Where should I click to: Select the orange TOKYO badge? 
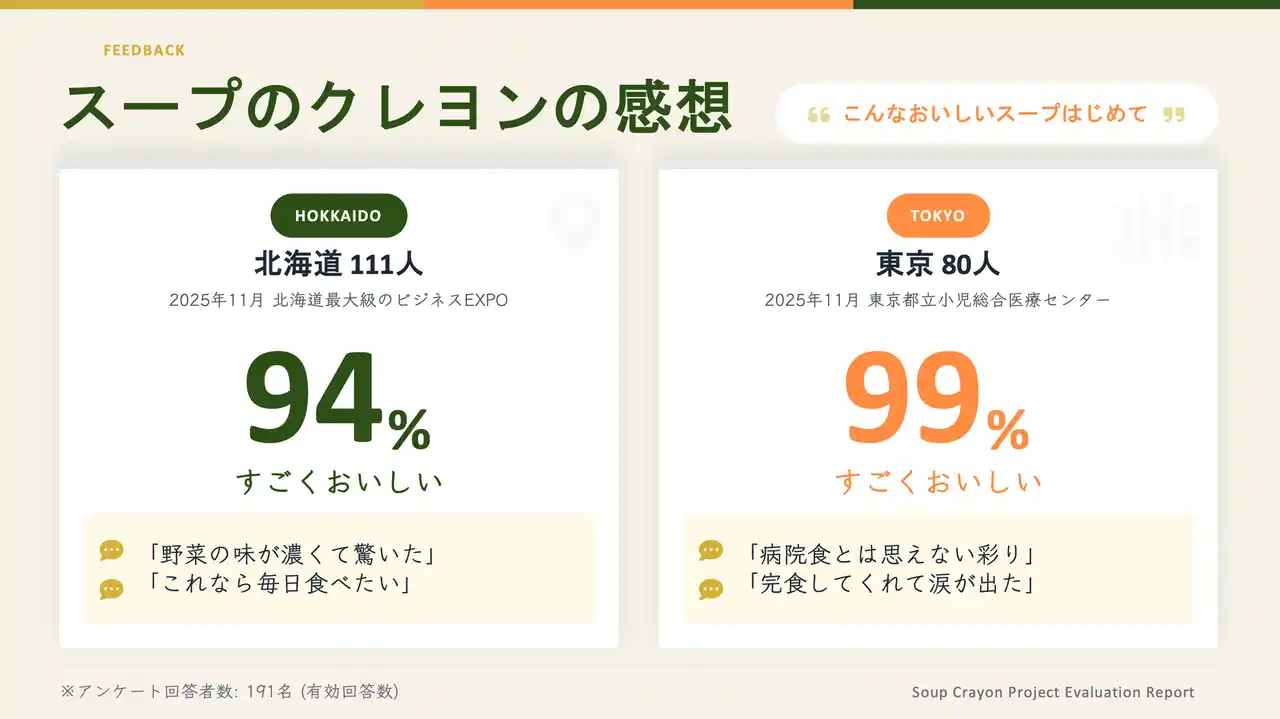[x=938, y=216]
